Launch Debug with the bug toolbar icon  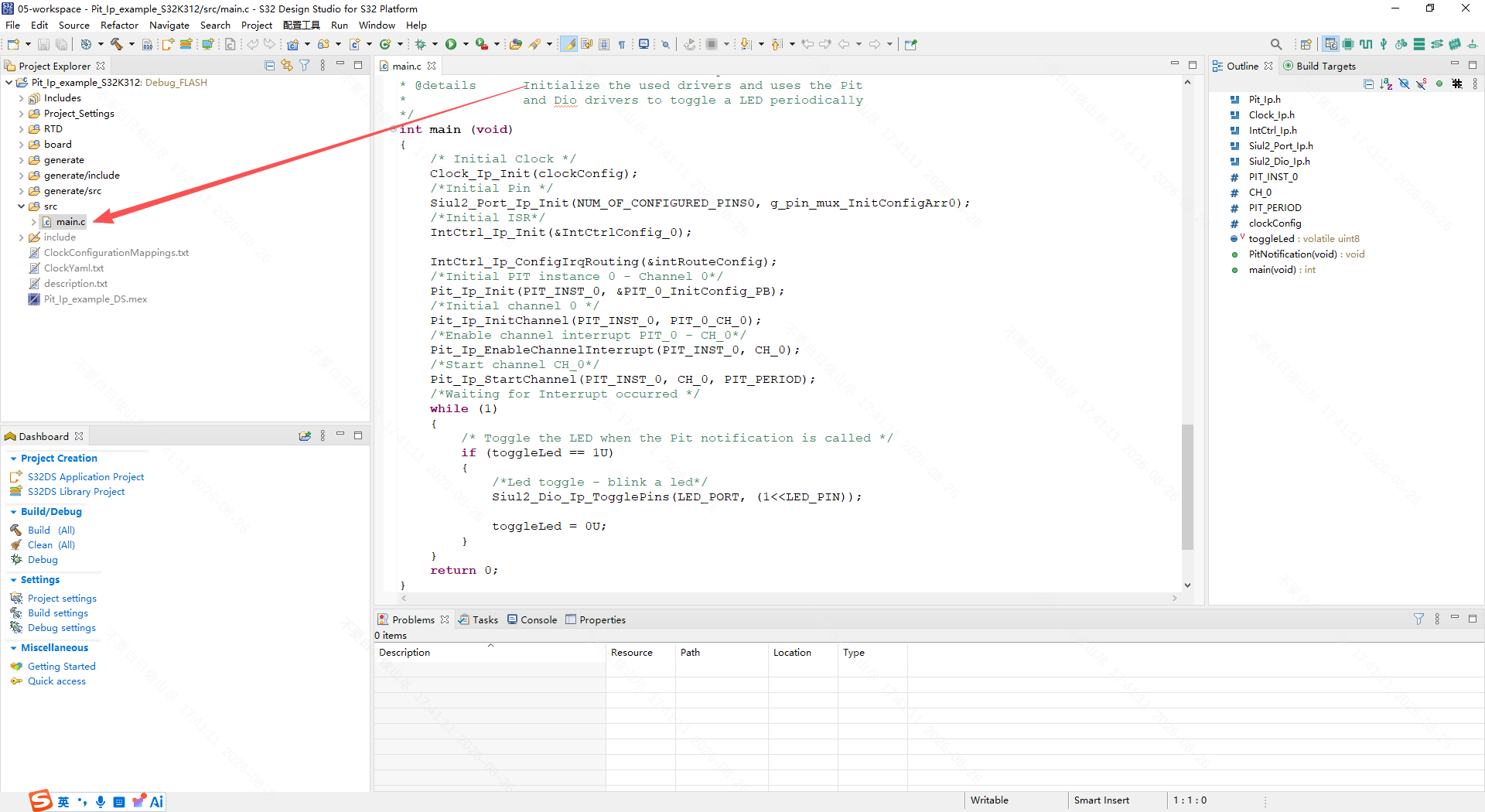click(x=421, y=44)
